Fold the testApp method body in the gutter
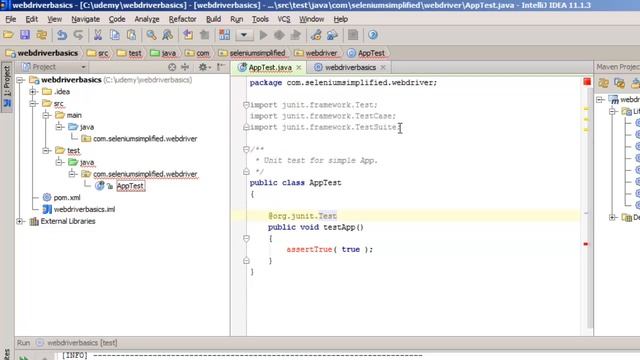 pyautogui.click(x=246, y=238)
